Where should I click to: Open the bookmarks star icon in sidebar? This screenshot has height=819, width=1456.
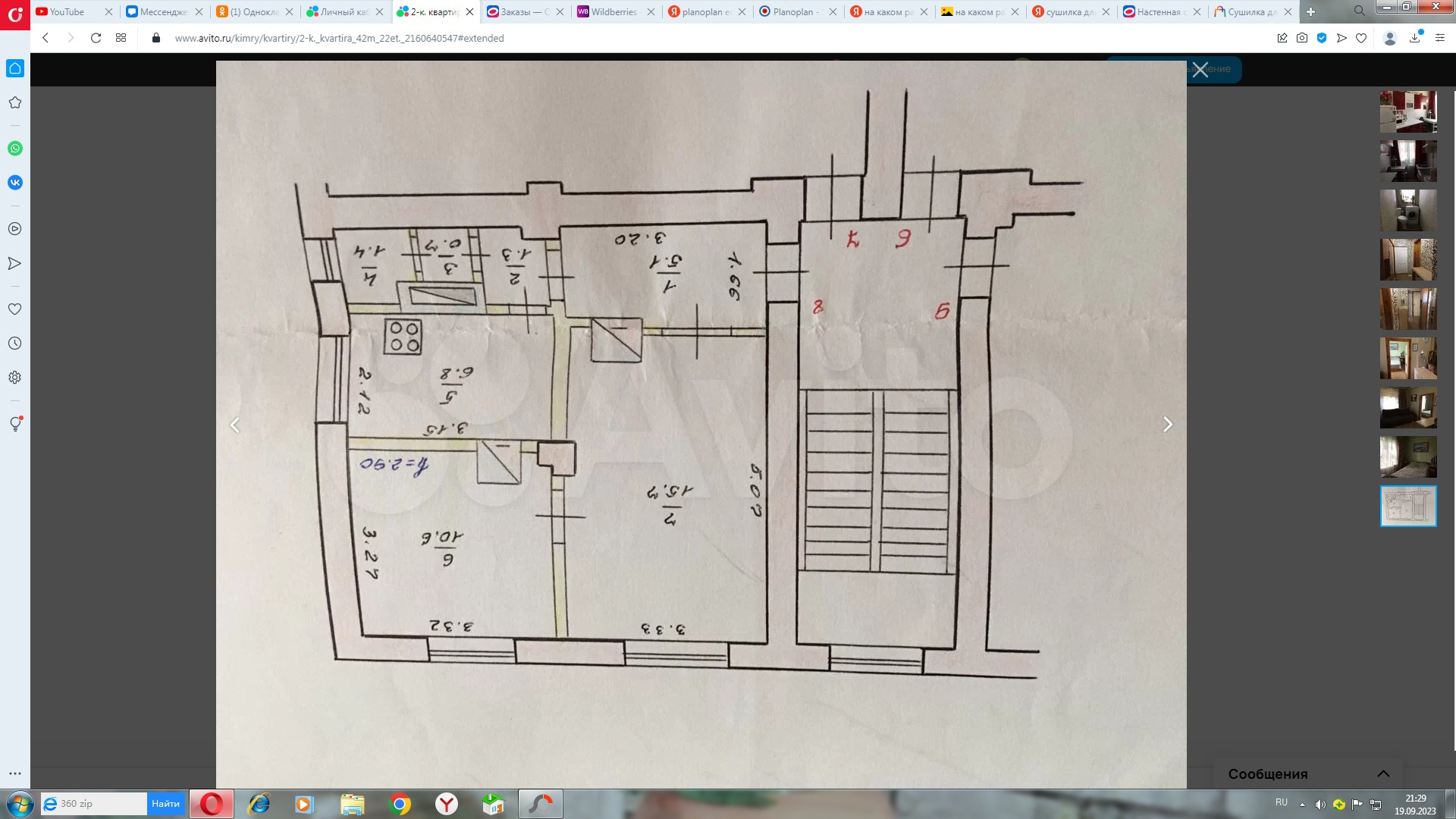(15, 102)
